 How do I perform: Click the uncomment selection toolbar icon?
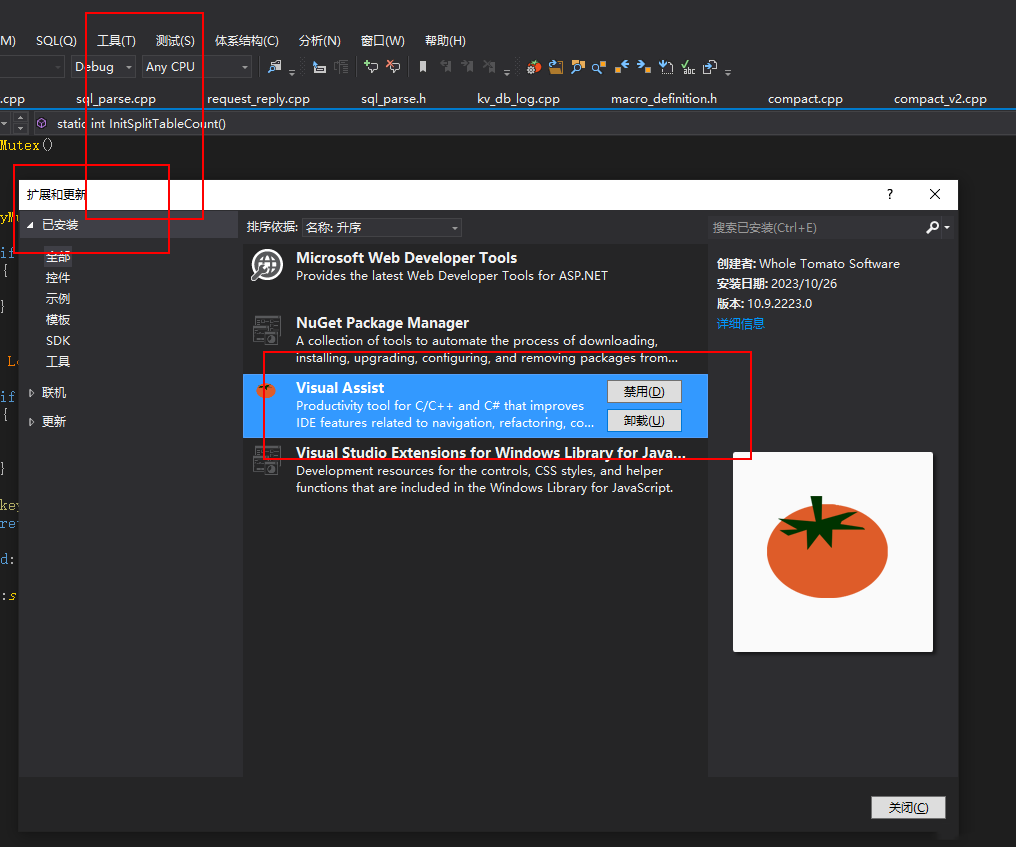pos(393,67)
